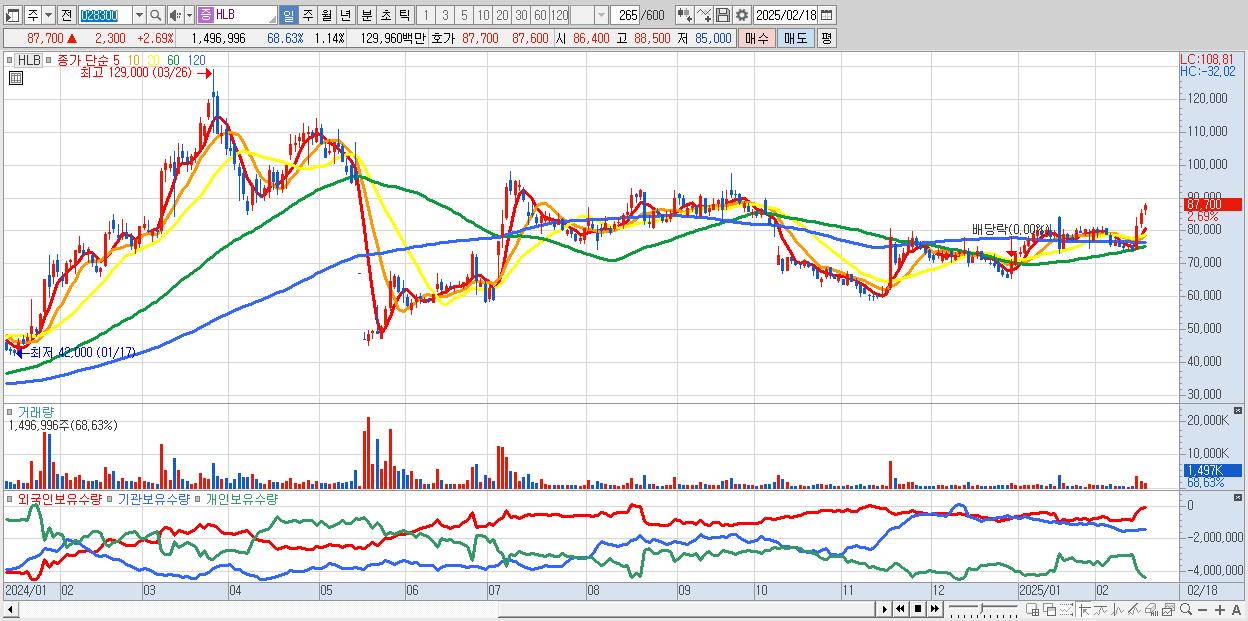The width and height of the screenshot is (1248, 621).
Task: Toggle the 외국인보유수량 legend checkbox
Action: tap(12, 498)
